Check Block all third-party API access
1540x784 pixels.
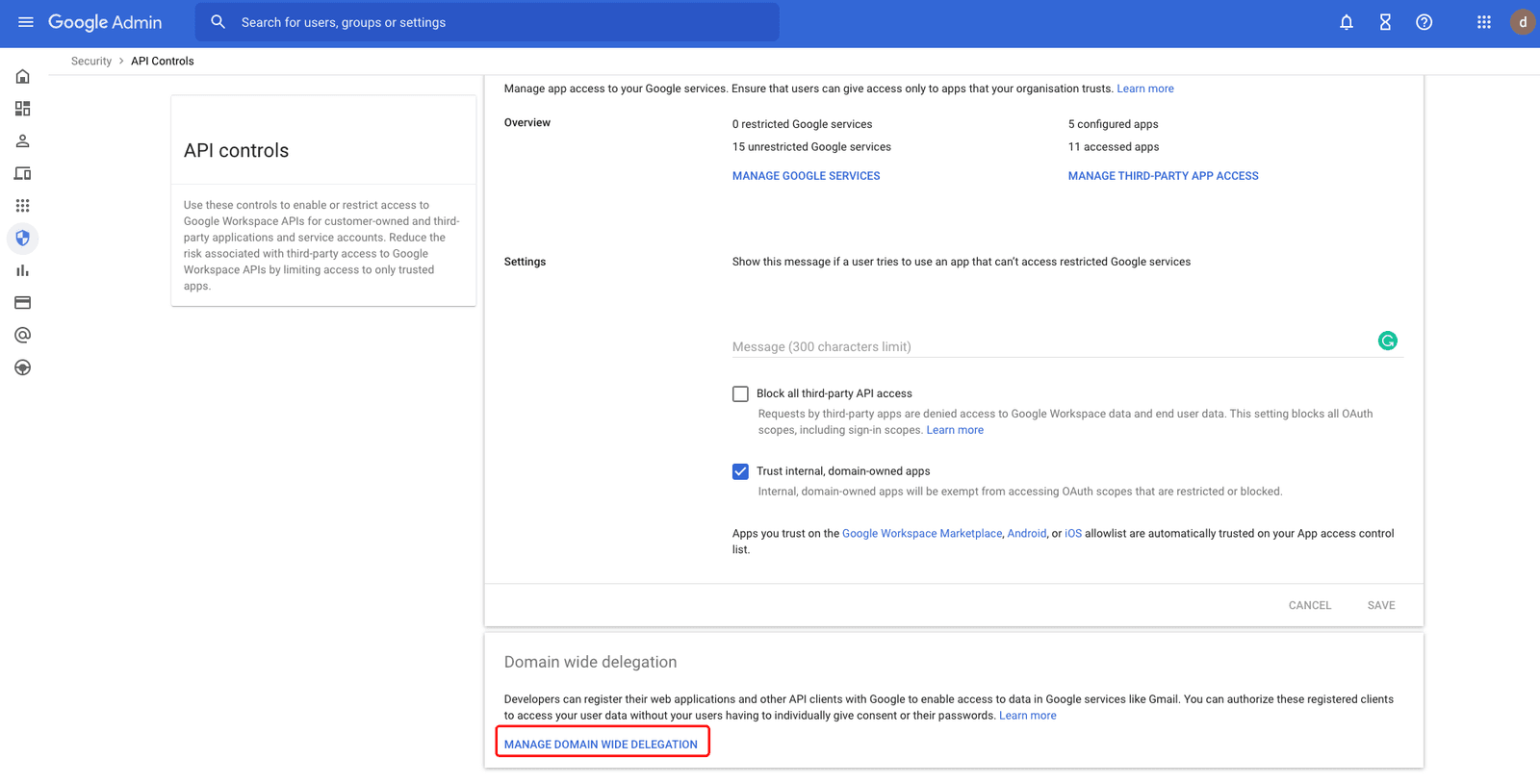coord(740,393)
